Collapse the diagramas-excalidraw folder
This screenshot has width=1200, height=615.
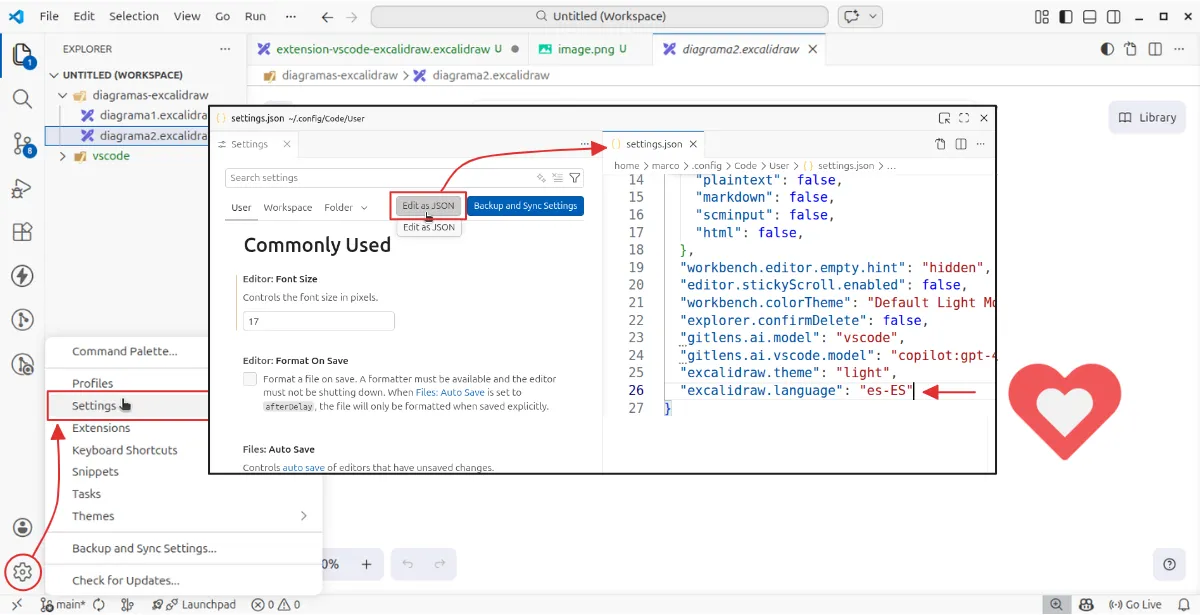coord(63,95)
